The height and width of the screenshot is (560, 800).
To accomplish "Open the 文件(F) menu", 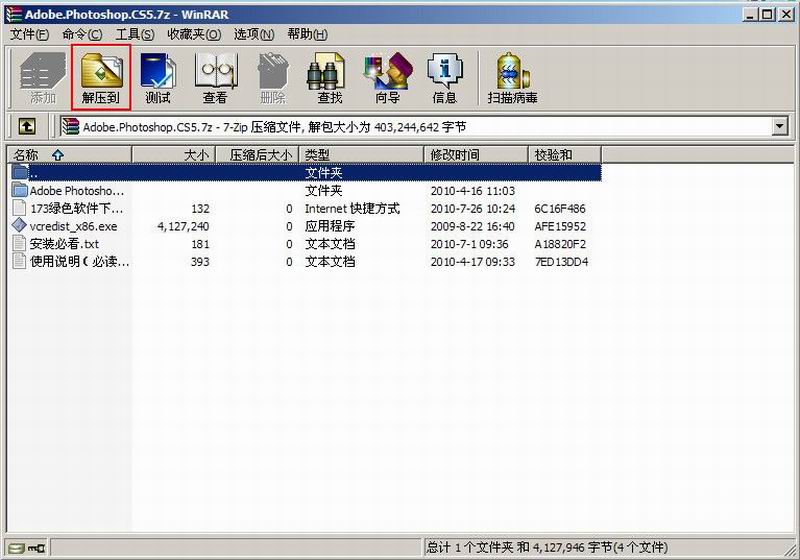I will pyautogui.click(x=30, y=34).
